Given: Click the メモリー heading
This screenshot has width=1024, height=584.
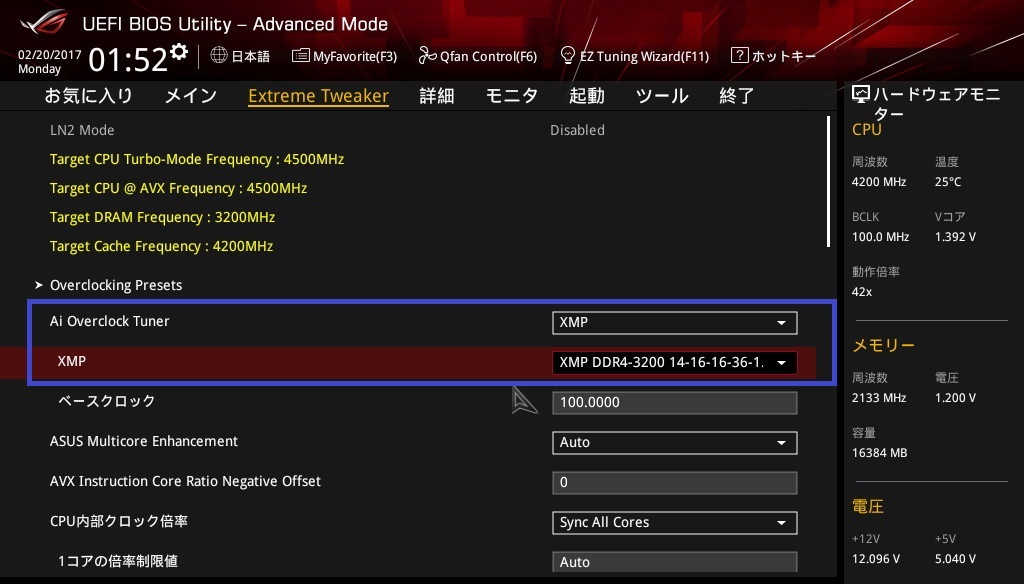Looking at the screenshot, I should 884,345.
